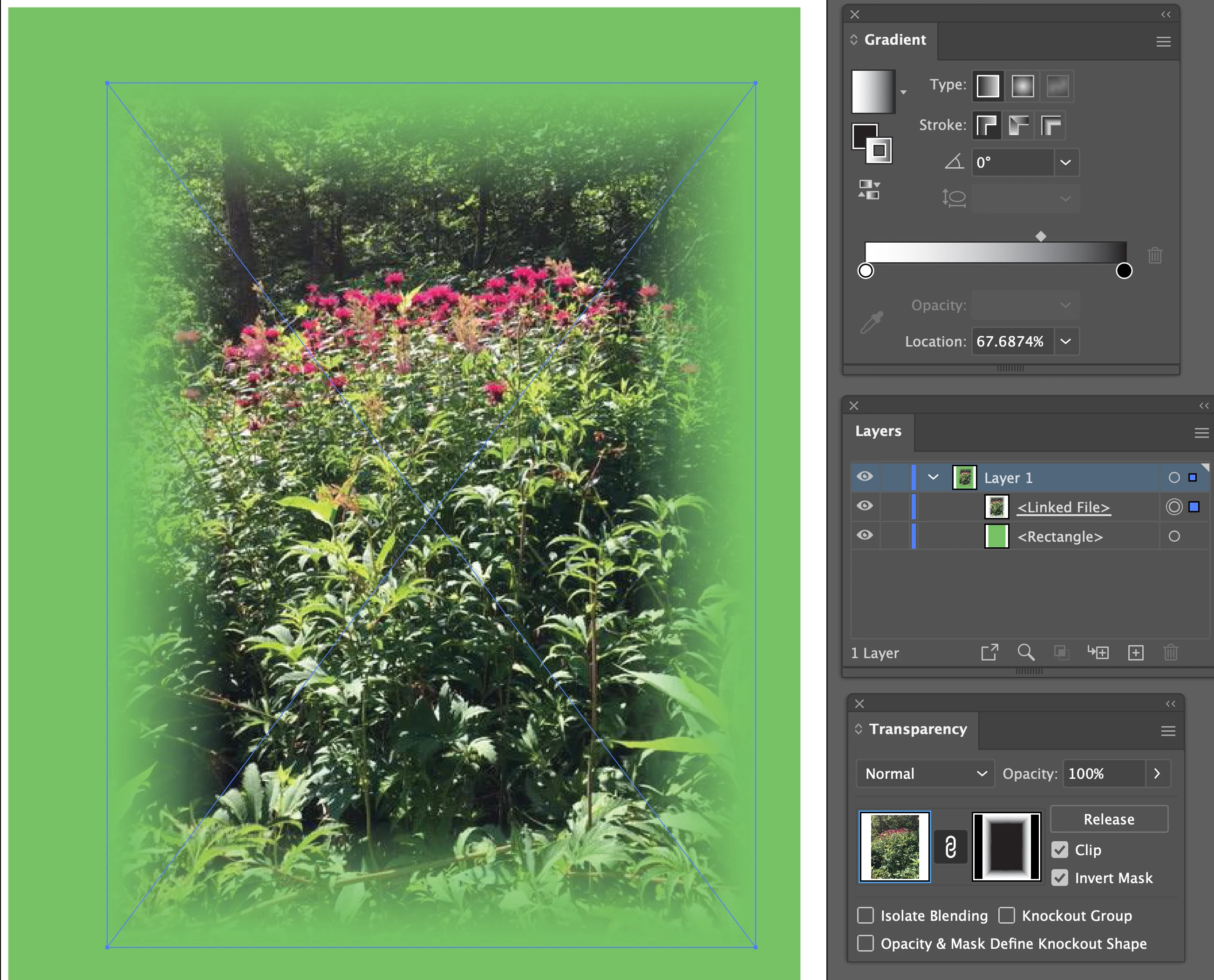Uncheck the Clip checkbox

point(1060,850)
